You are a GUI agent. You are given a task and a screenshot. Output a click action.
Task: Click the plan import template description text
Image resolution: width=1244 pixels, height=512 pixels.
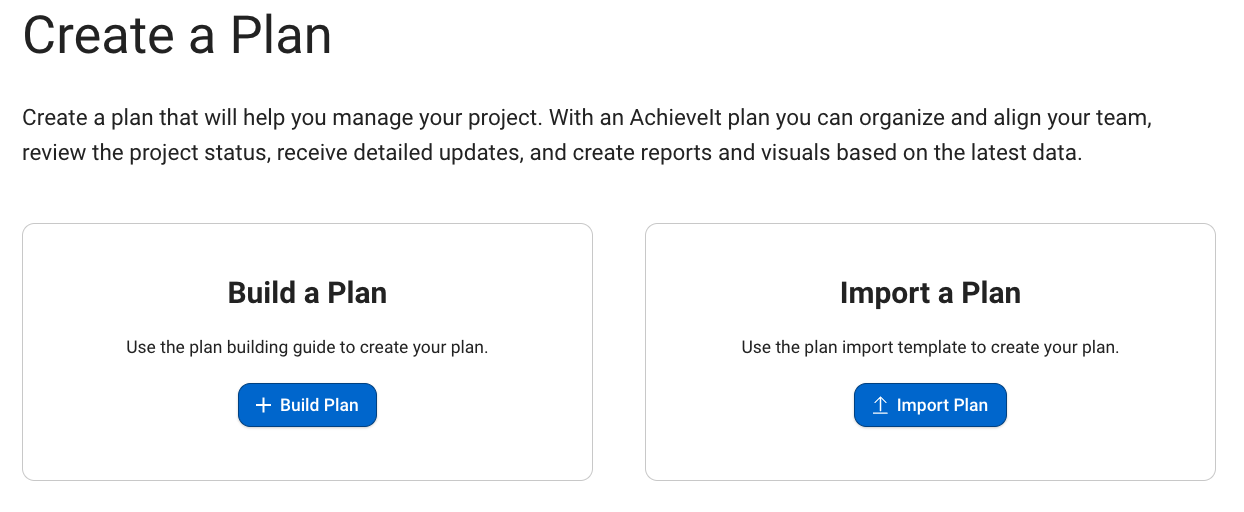(930, 348)
